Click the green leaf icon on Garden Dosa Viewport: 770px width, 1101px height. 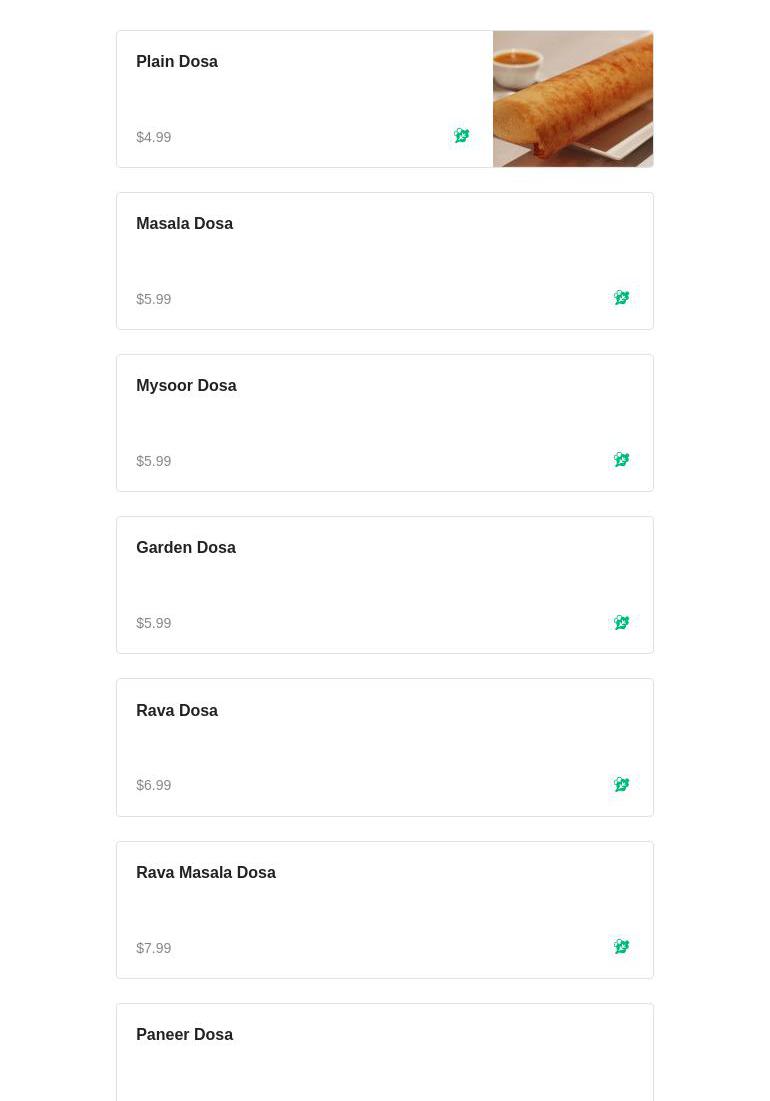pyautogui.click(x=621, y=622)
